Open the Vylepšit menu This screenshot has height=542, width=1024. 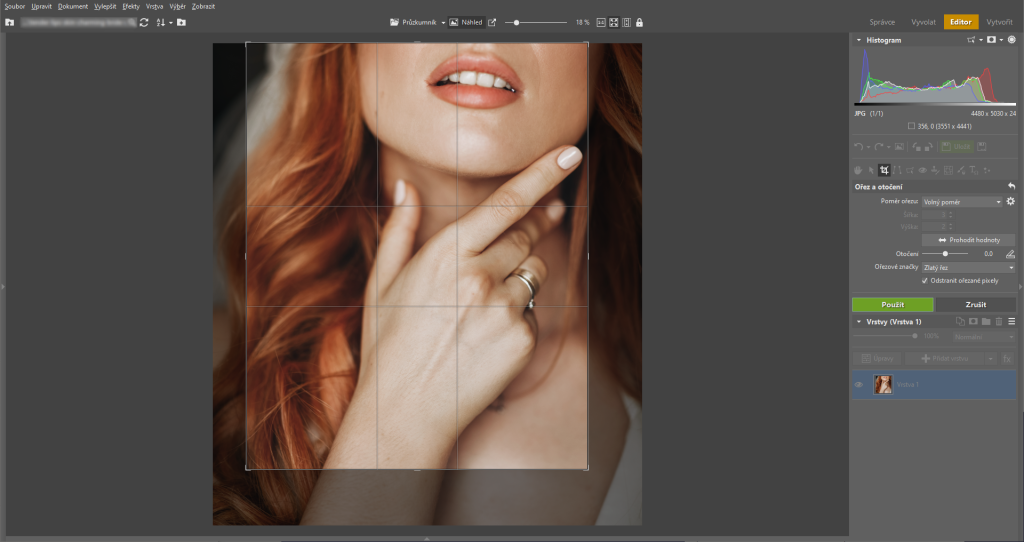click(105, 7)
